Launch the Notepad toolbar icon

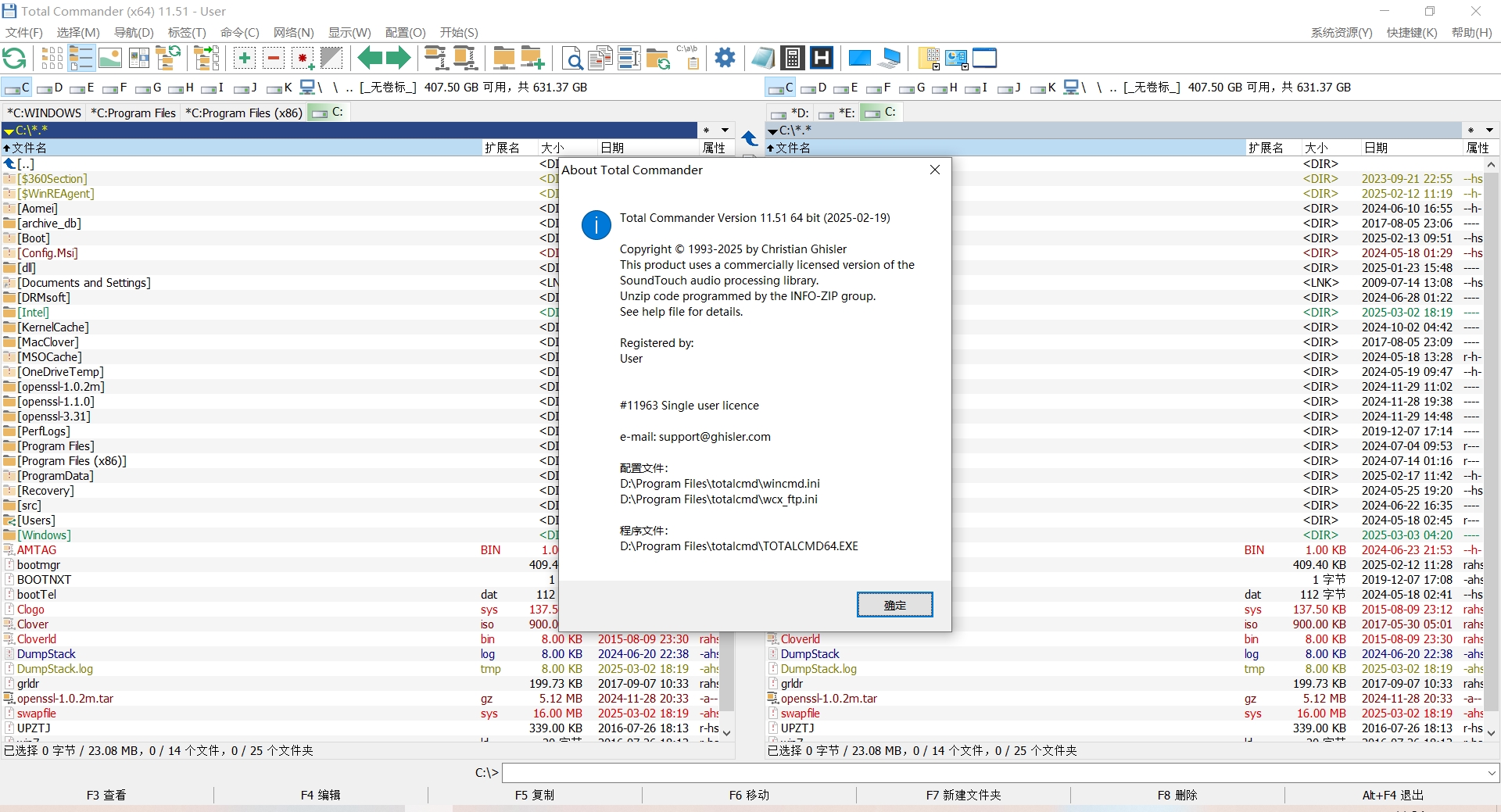click(763, 58)
